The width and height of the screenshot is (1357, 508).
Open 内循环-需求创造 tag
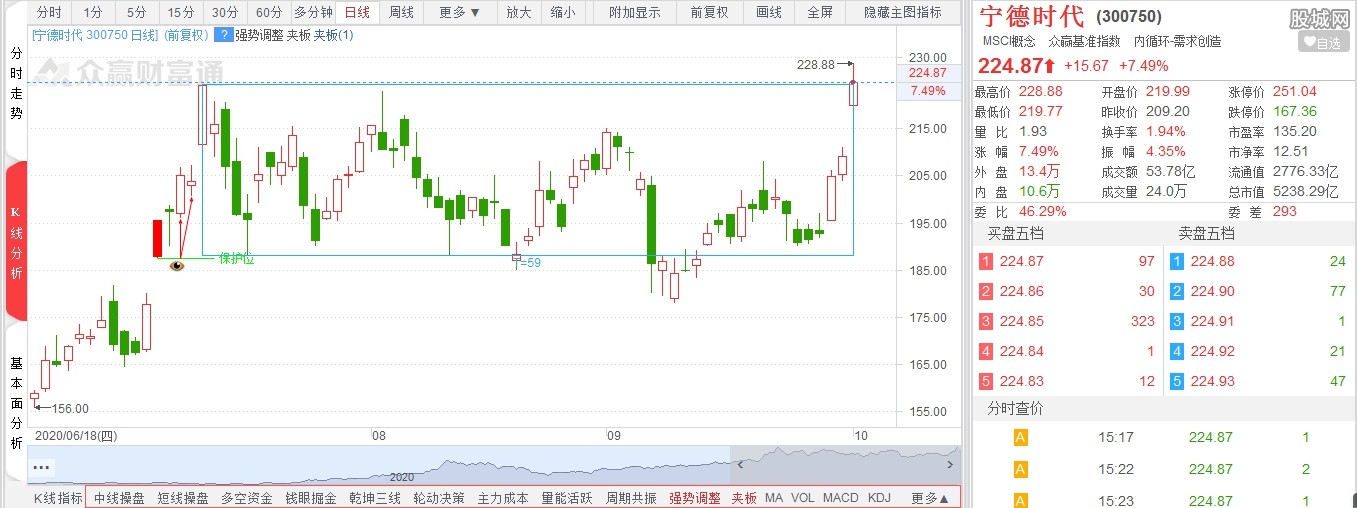pos(1176,42)
